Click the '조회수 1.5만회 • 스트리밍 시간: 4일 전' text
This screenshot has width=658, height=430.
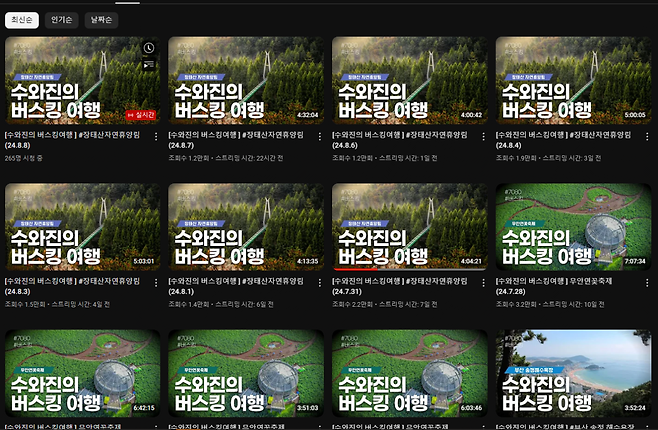pyautogui.click(x=57, y=304)
